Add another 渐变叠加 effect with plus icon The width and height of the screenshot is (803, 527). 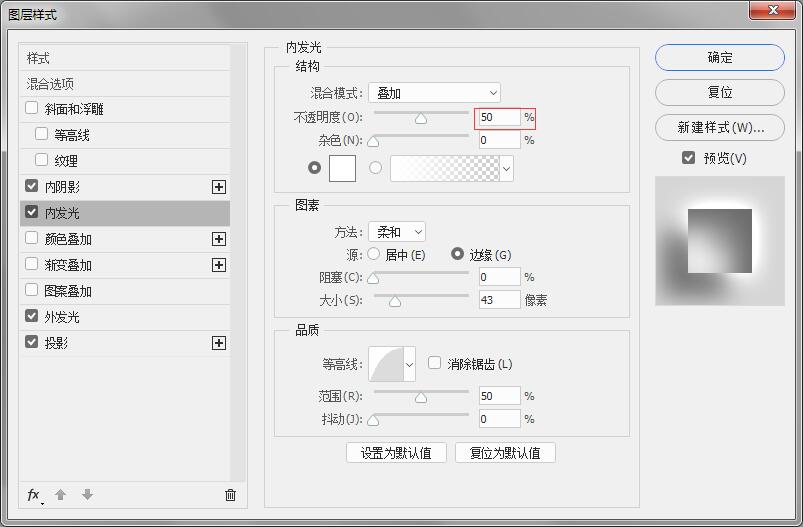point(219,265)
